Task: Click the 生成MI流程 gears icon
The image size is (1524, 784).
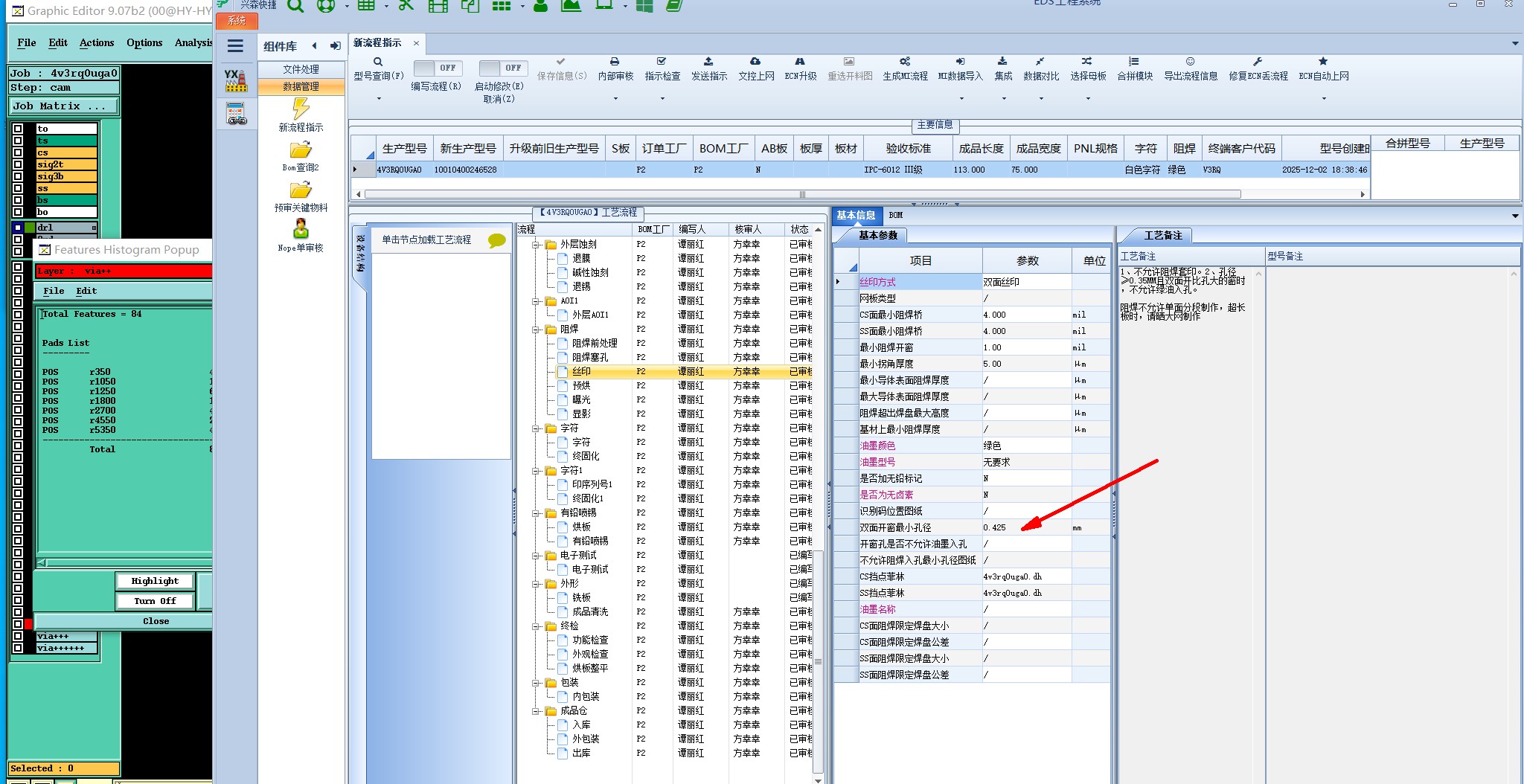Action: pos(905,62)
